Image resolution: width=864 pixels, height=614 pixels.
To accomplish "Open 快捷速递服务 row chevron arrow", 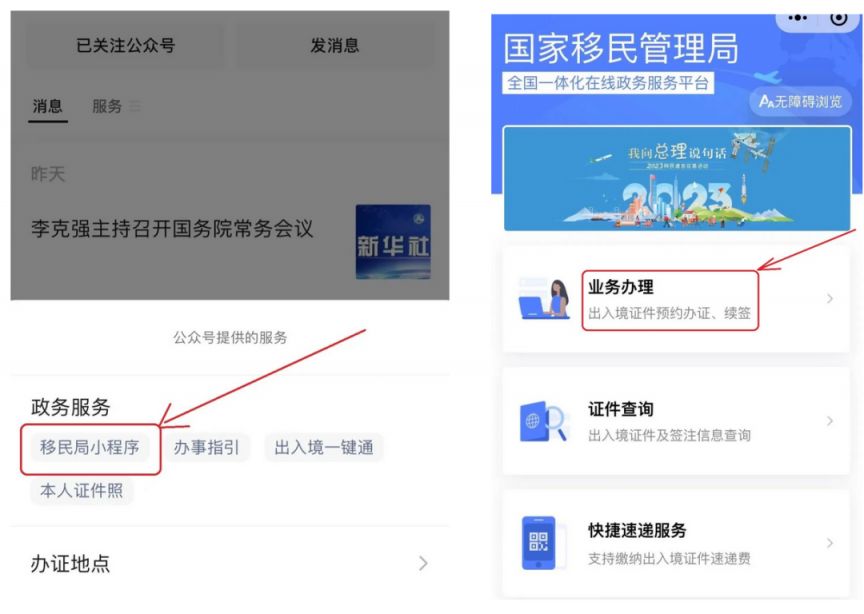I will [830, 543].
